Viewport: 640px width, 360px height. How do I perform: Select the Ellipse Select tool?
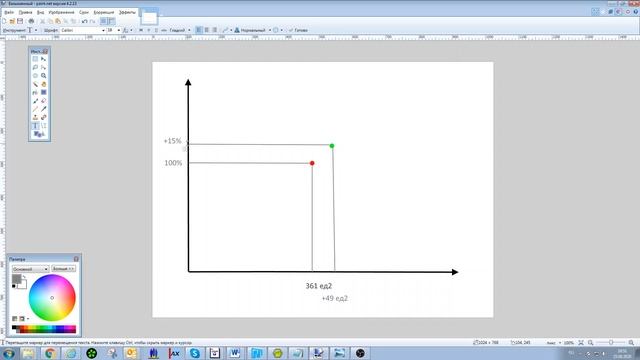pos(35,76)
